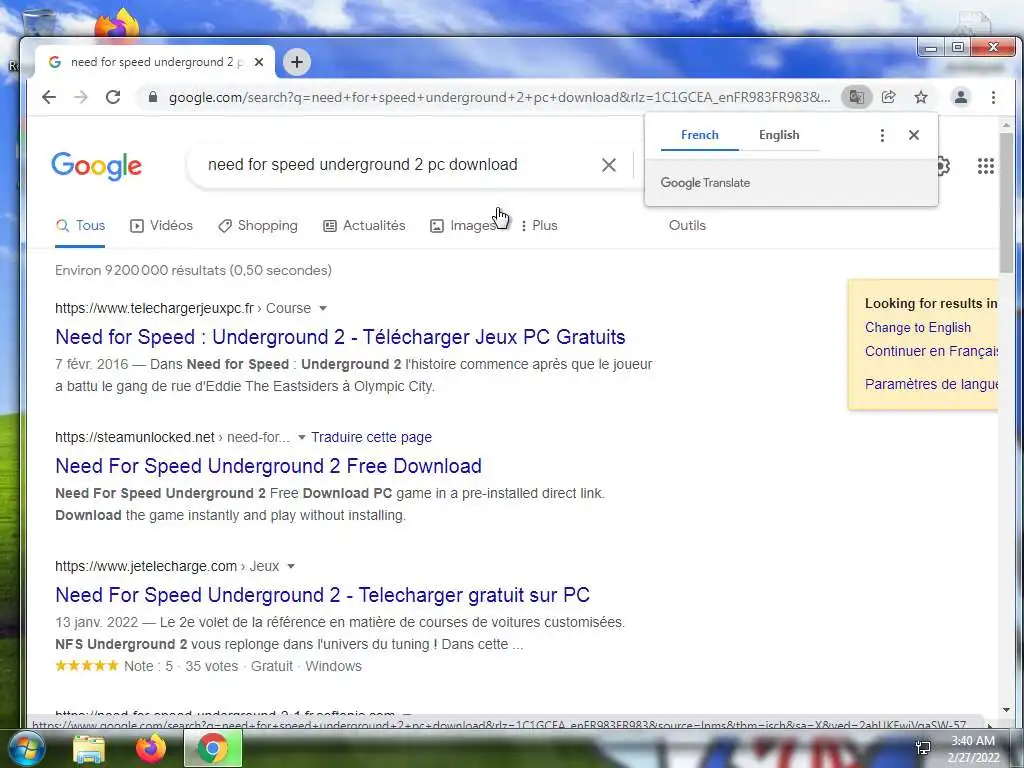The width and height of the screenshot is (1024, 768).
Task: Open the Chrome profile avatar icon
Action: click(961, 97)
